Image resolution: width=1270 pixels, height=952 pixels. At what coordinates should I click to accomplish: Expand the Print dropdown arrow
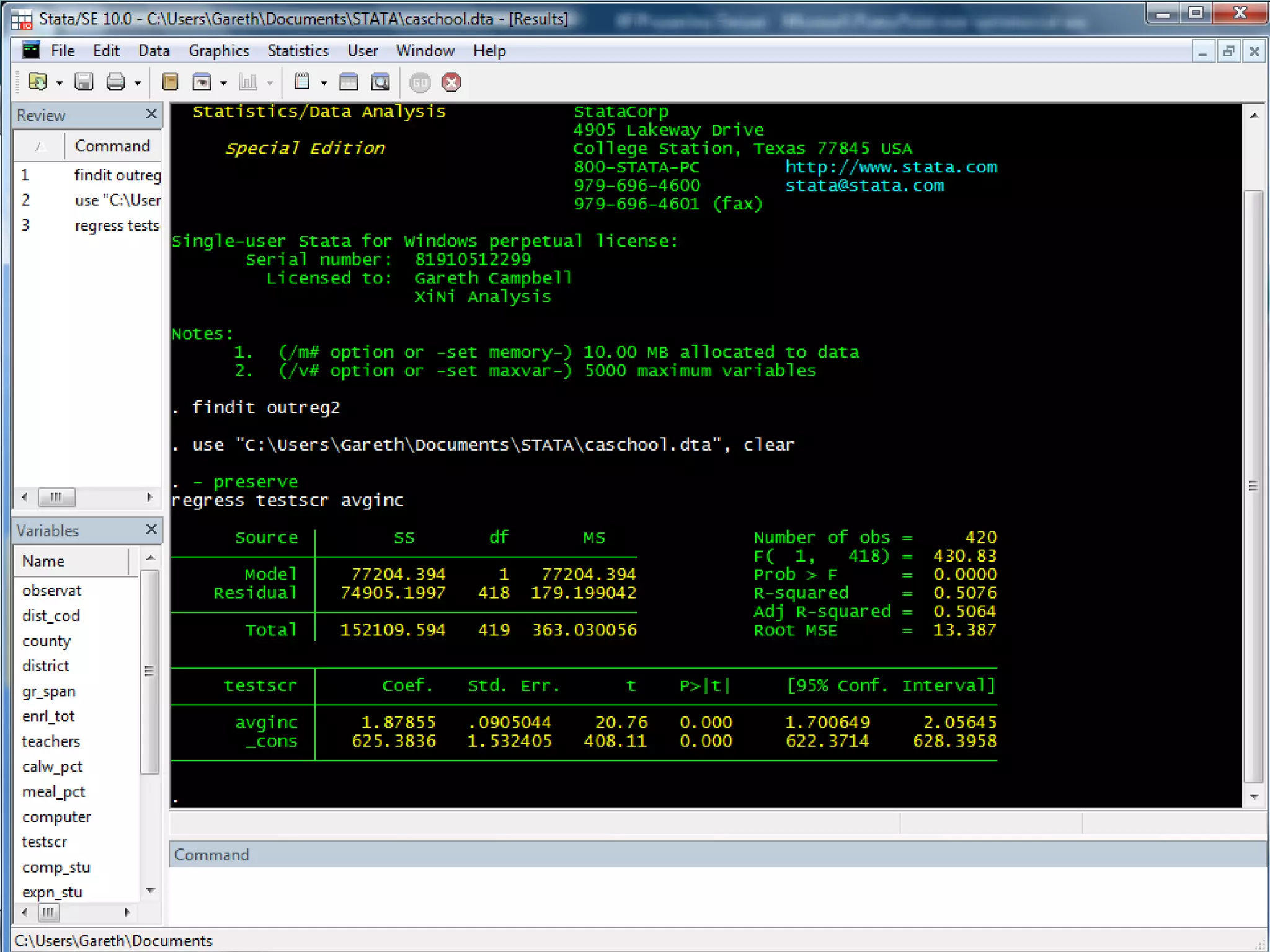coord(138,83)
